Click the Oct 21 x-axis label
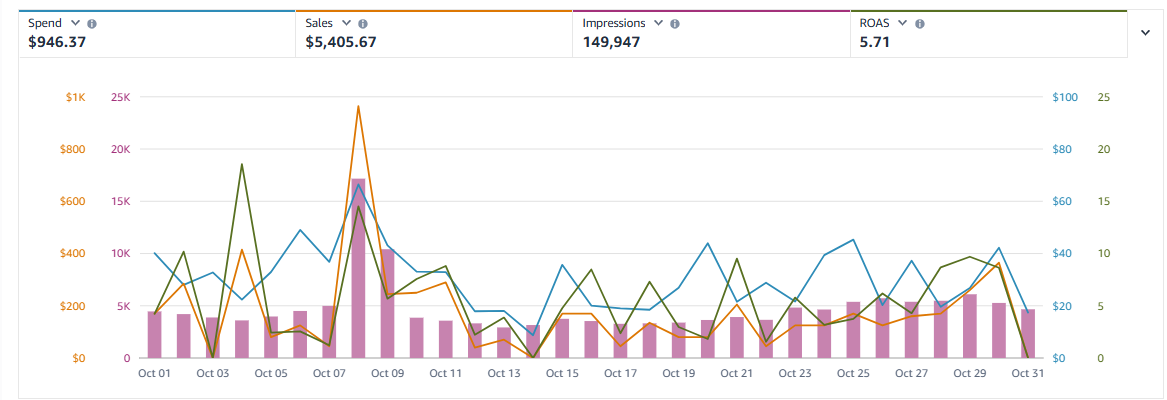The height and width of the screenshot is (400, 1167). [737, 372]
